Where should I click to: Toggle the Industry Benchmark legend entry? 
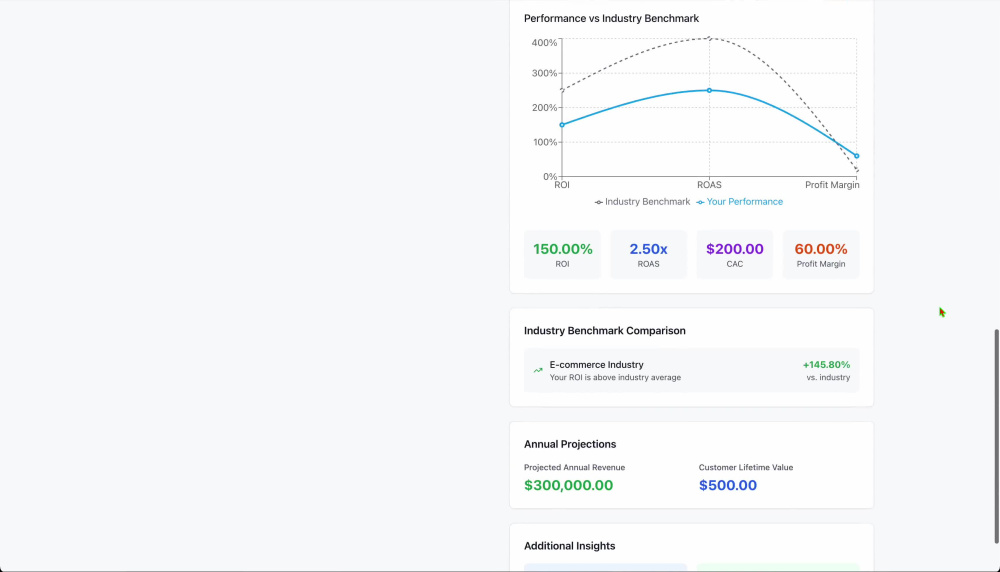point(642,202)
